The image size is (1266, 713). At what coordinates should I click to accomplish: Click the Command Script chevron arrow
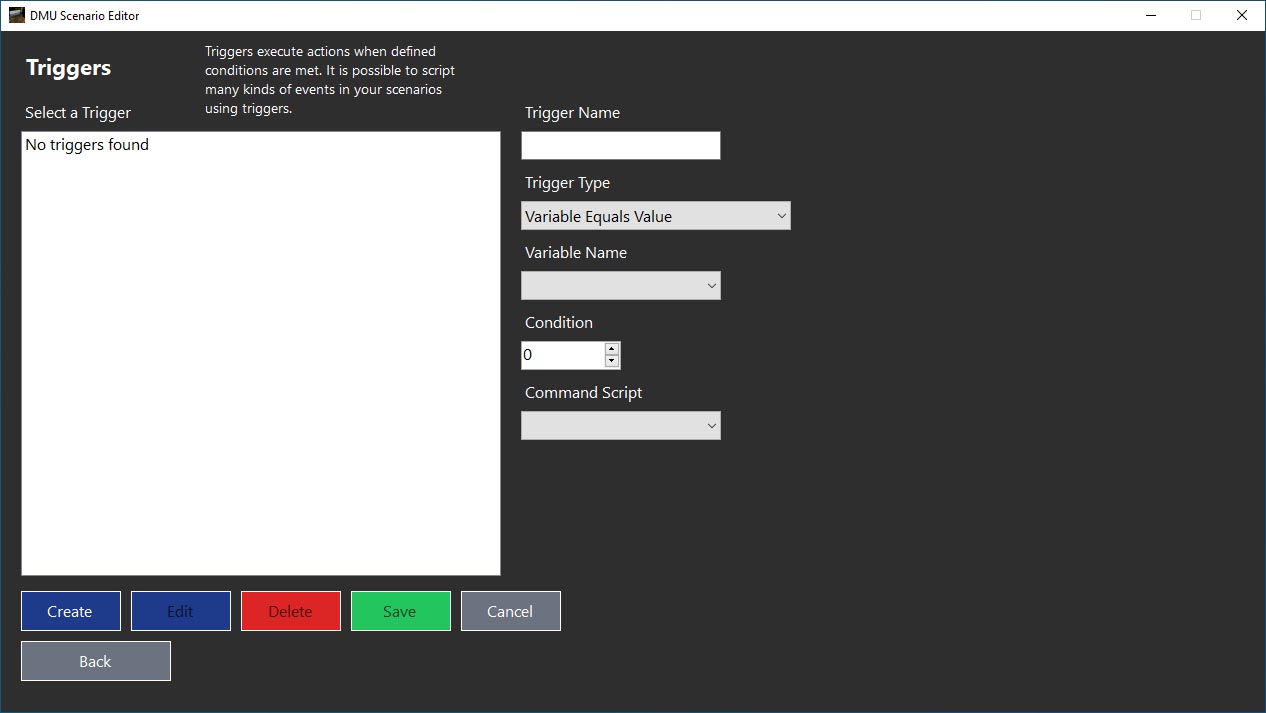tap(711, 426)
